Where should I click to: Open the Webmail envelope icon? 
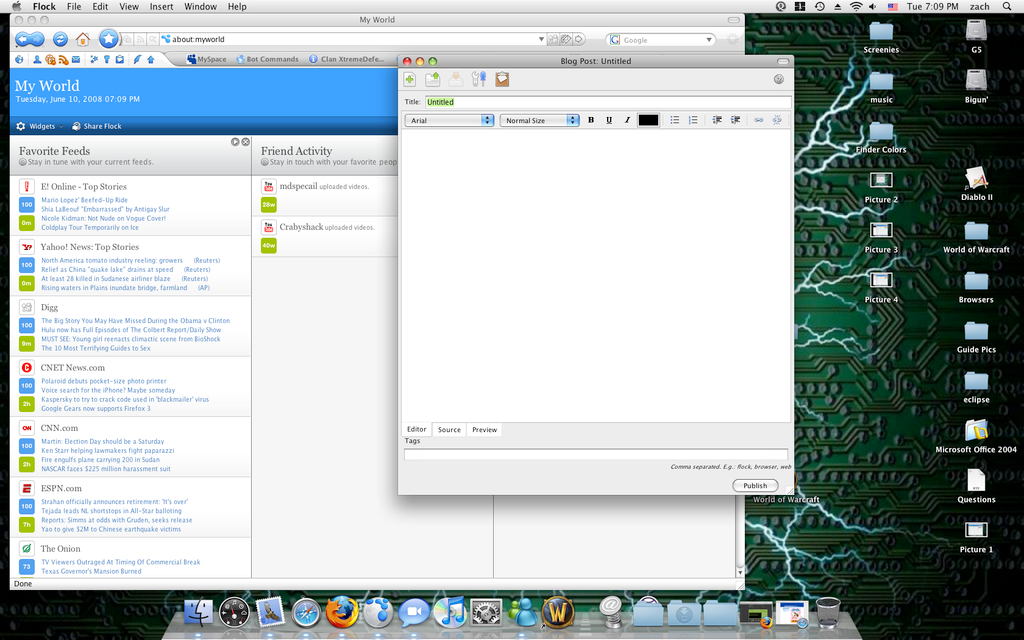point(76,59)
